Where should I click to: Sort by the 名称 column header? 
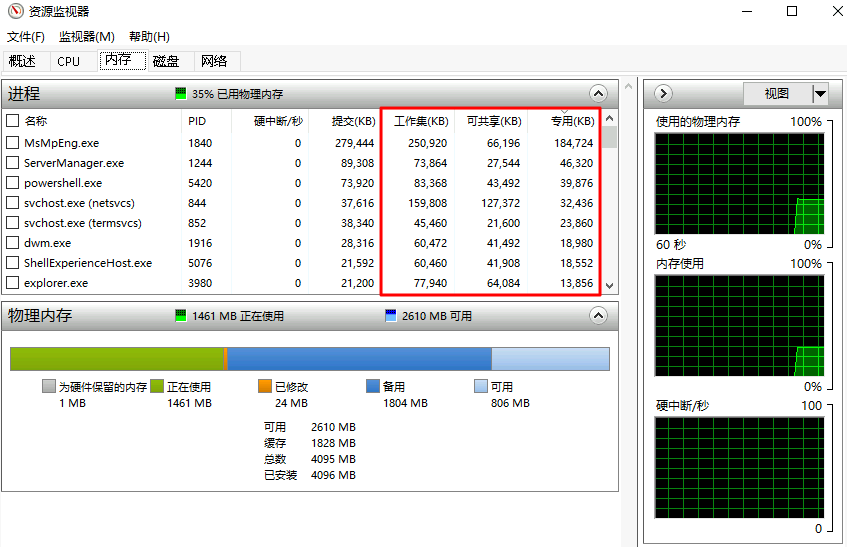(x=36, y=121)
